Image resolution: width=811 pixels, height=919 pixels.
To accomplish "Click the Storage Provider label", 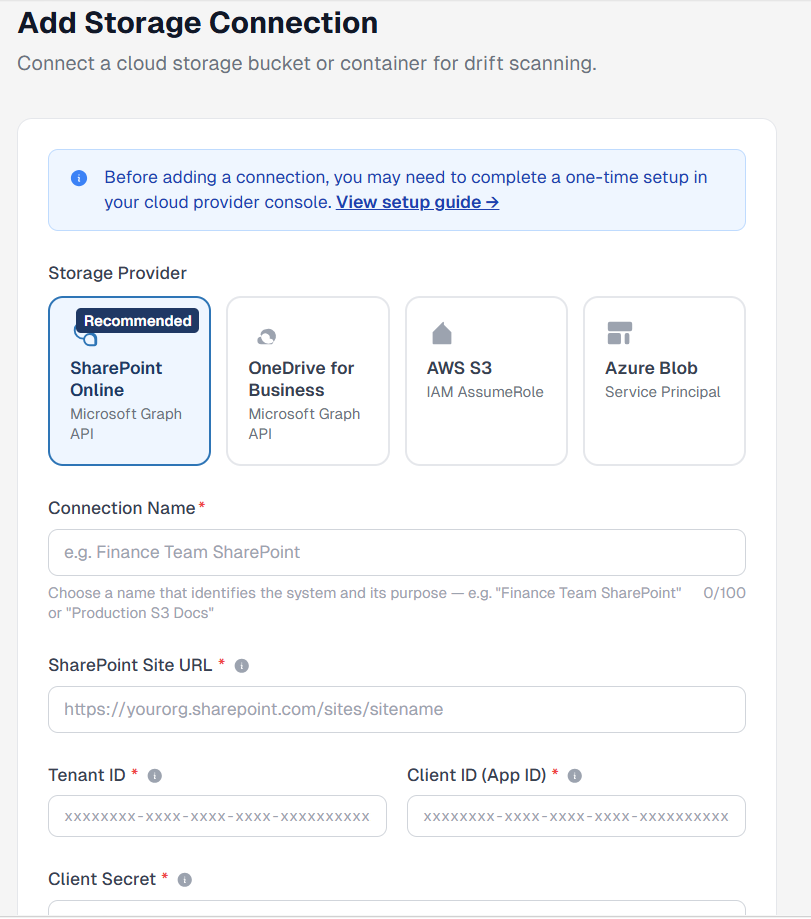I will [x=117, y=273].
